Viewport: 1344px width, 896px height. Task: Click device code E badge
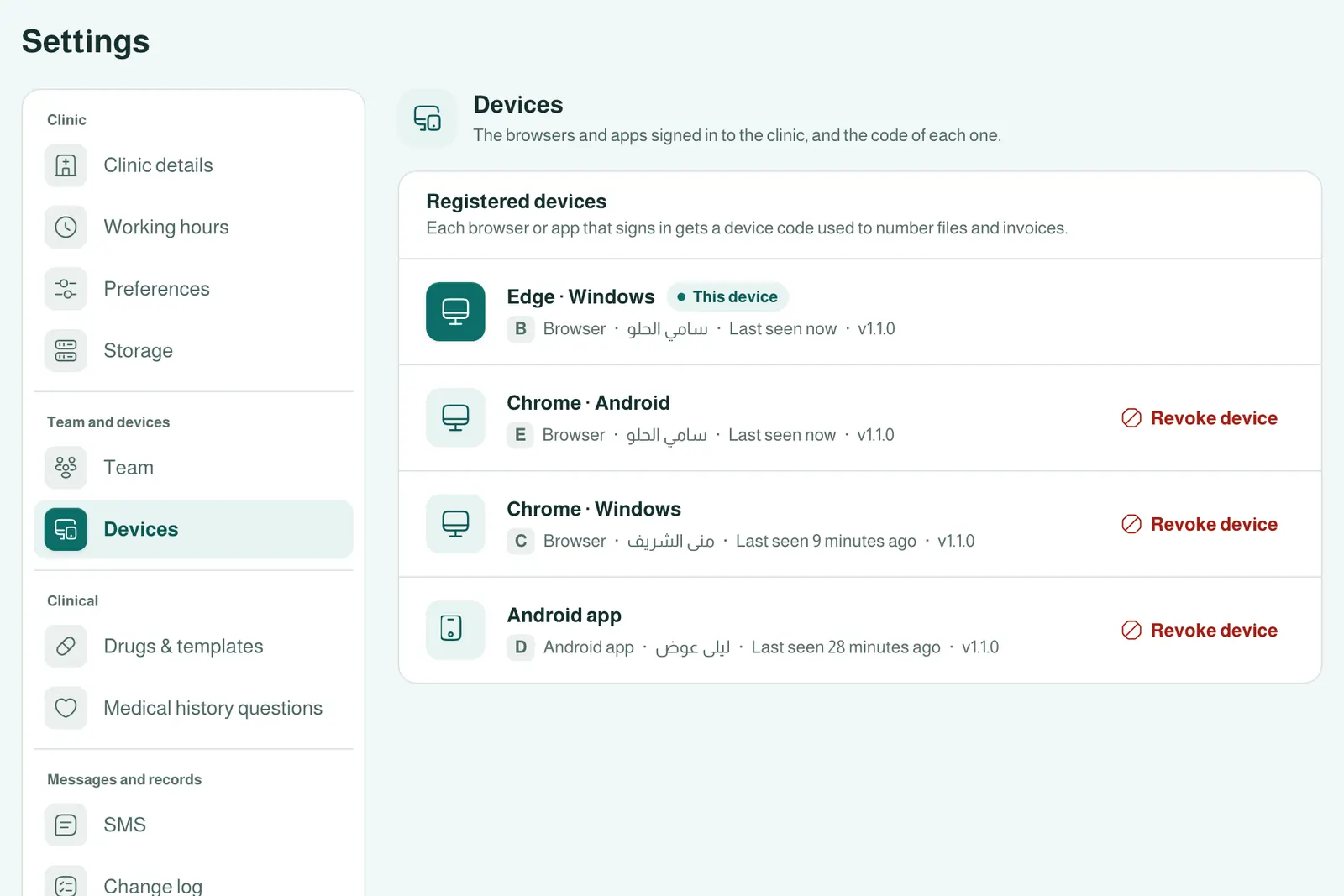tap(521, 435)
